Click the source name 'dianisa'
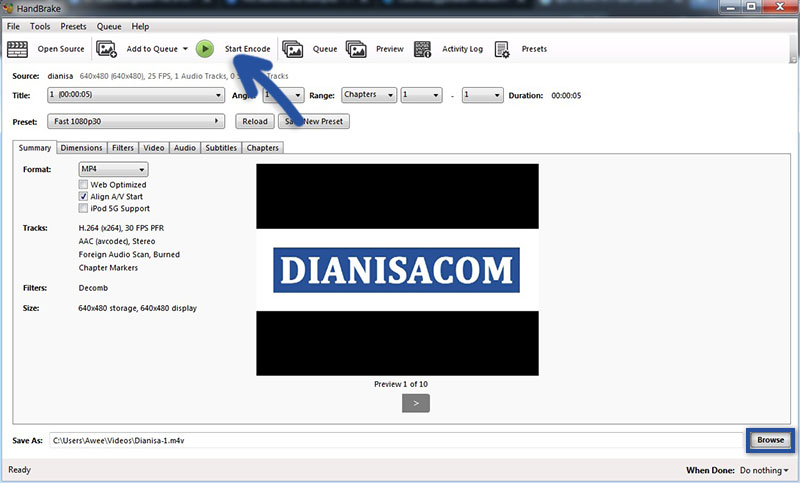The image size is (800, 483). point(60,76)
